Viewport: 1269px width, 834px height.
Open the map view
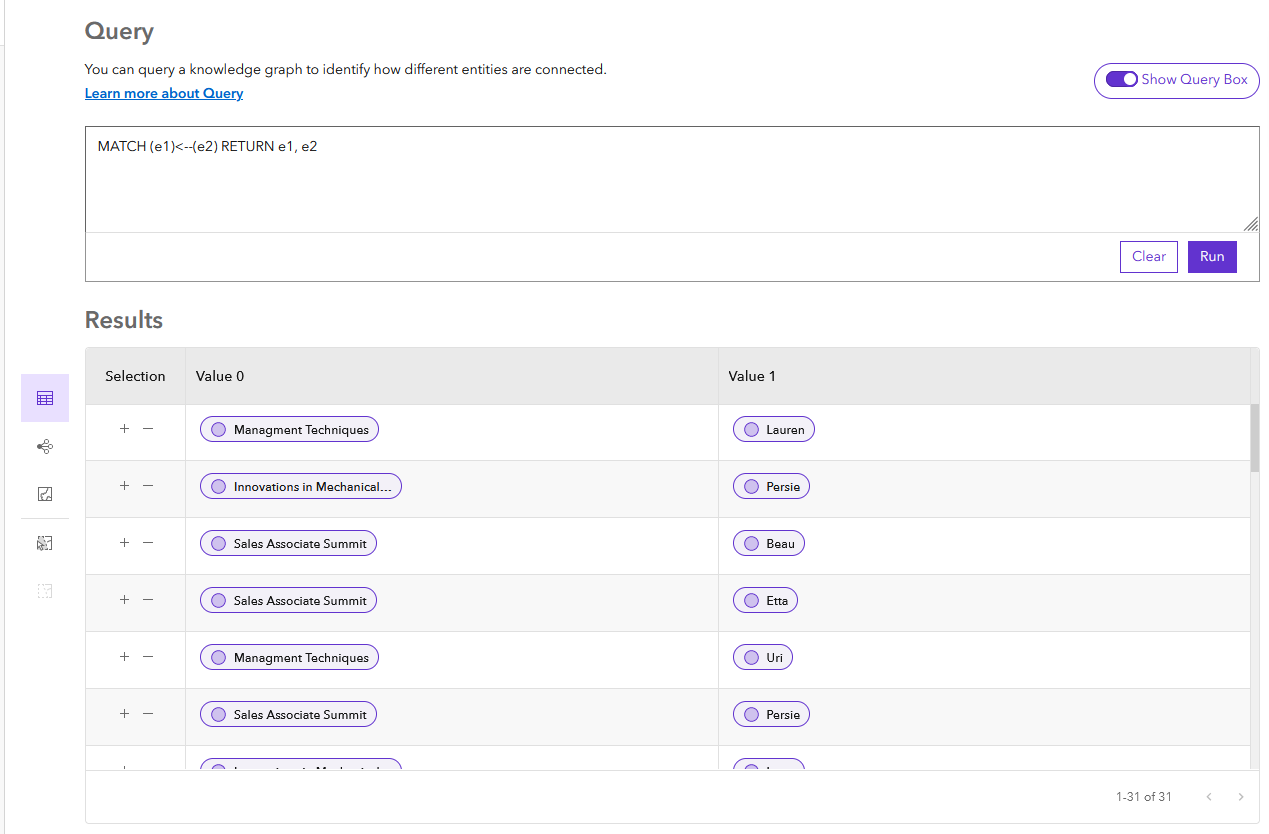coord(44,493)
